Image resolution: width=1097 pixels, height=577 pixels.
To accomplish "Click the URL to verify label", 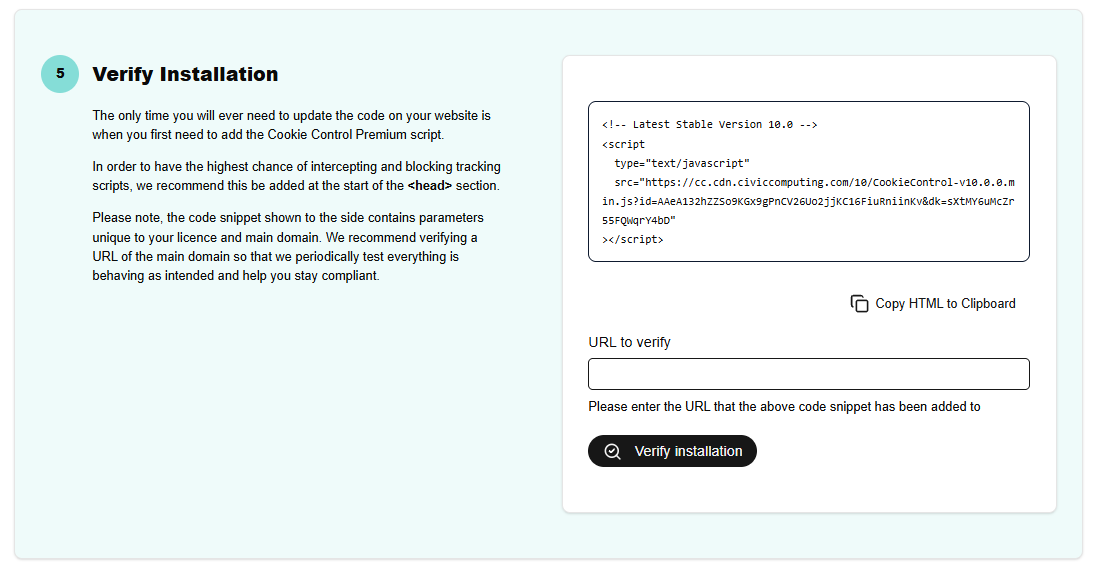I will pyautogui.click(x=630, y=342).
